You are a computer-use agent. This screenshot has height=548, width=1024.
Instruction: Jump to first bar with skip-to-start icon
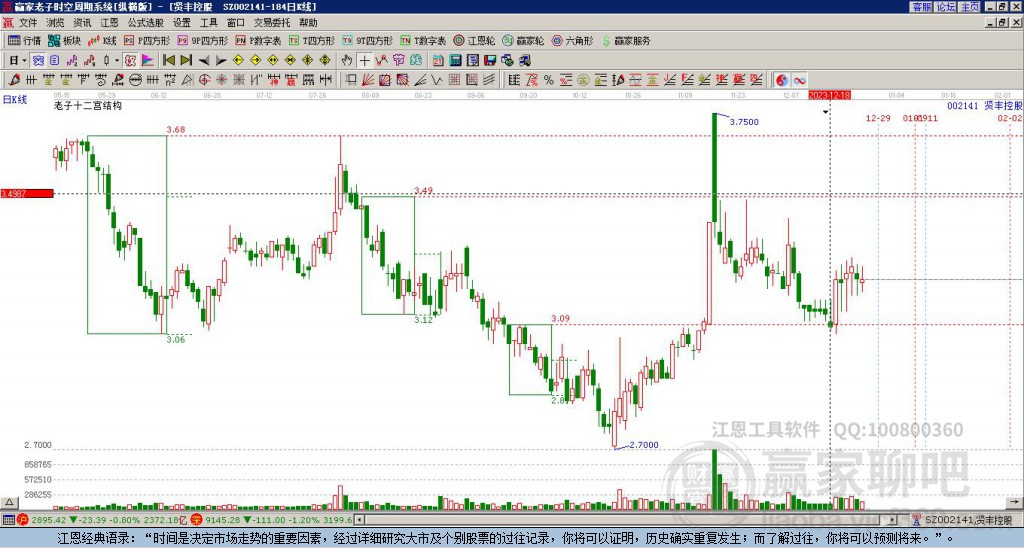168,60
